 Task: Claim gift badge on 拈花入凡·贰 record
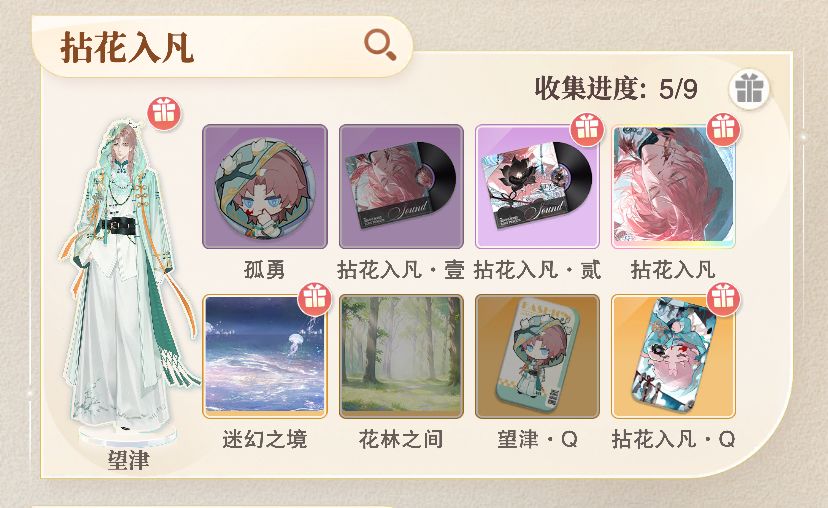[587, 130]
